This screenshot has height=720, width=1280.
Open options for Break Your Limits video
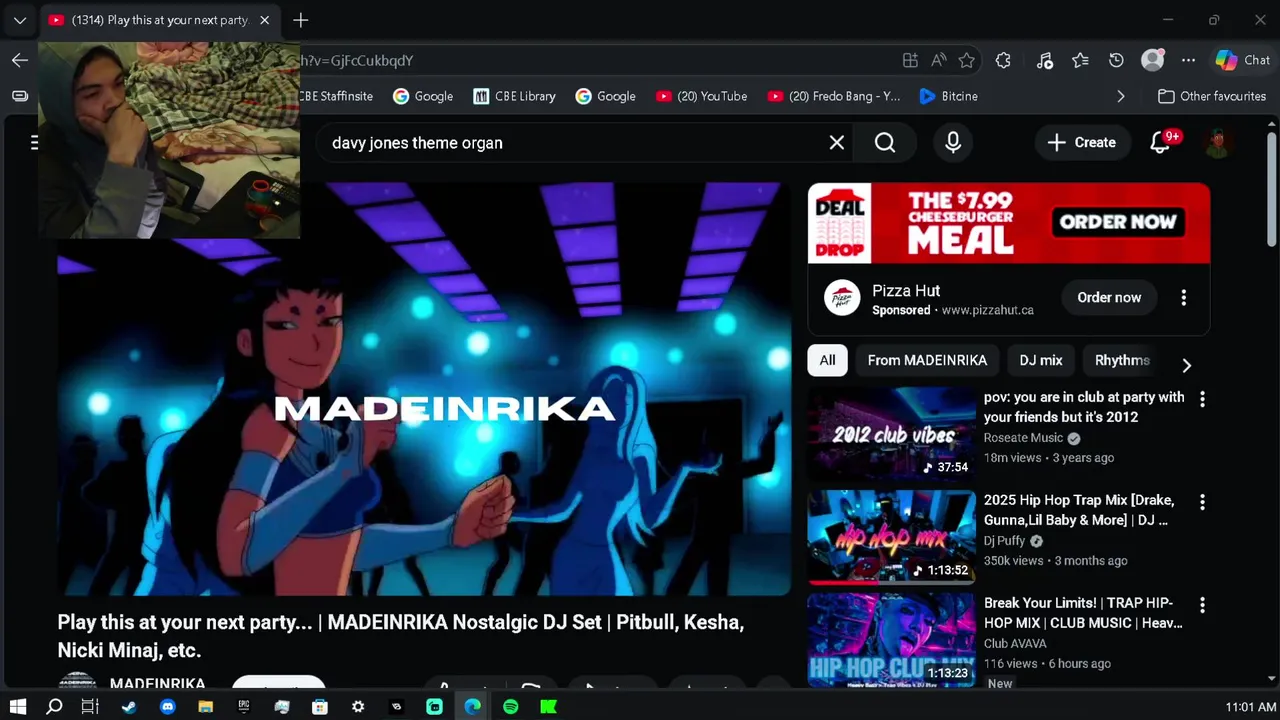[x=1202, y=605]
